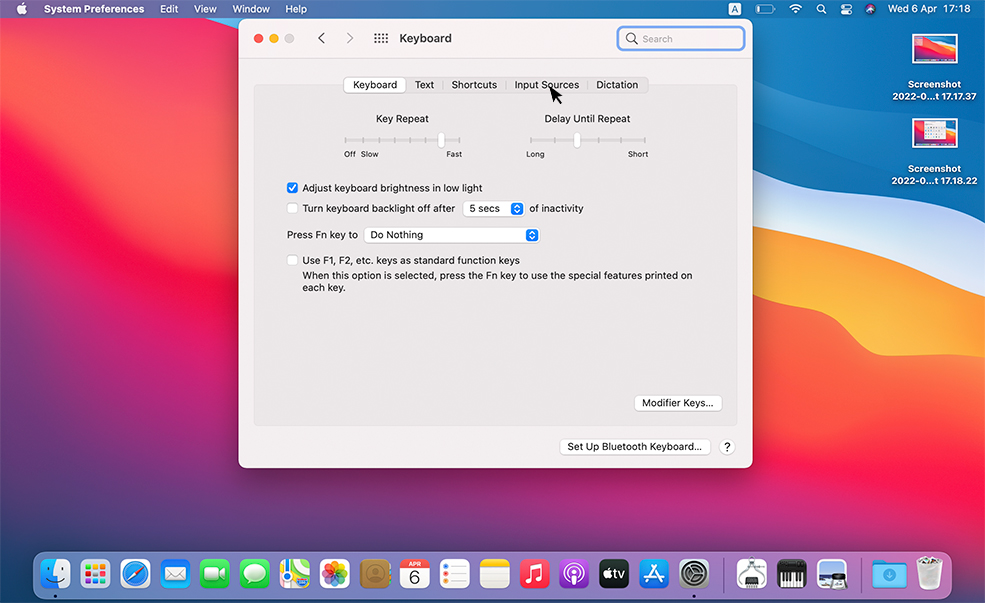Open the Window menu
Screen dimensions: 985x603
[251, 9]
